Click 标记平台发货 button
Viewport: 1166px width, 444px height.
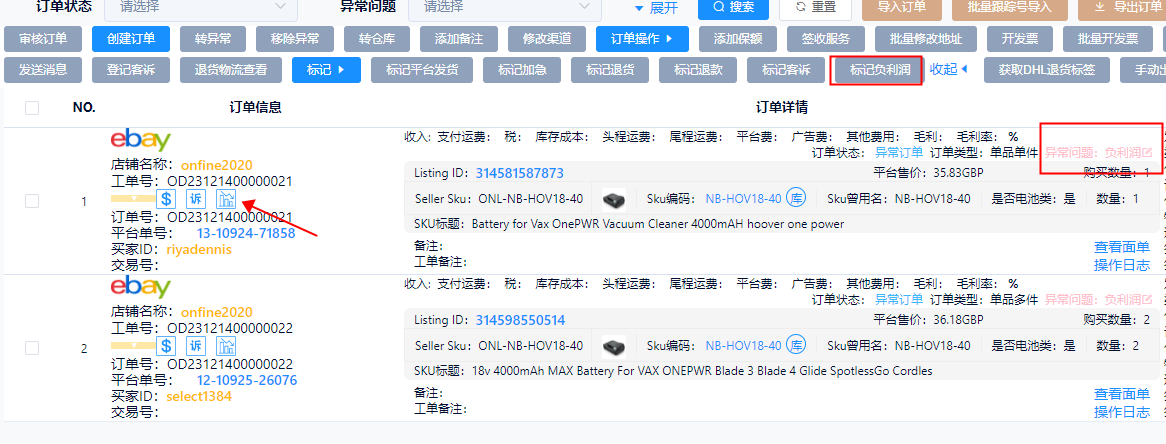[422, 70]
